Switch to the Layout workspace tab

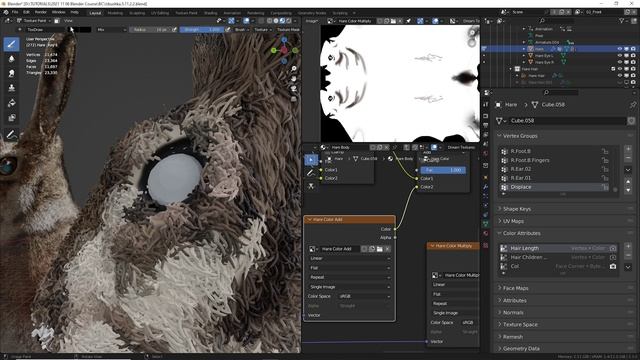95,13
